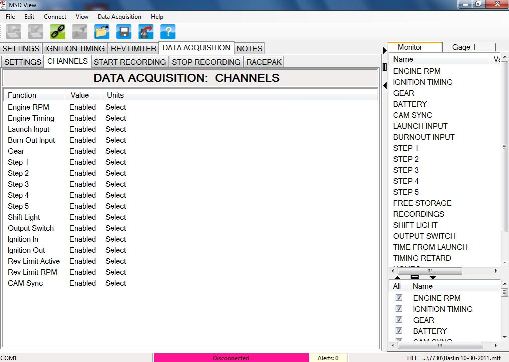The width and height of the screenshot is (509, 362).
Task: Open help with the question mark icon
Action: coord(168,32)
